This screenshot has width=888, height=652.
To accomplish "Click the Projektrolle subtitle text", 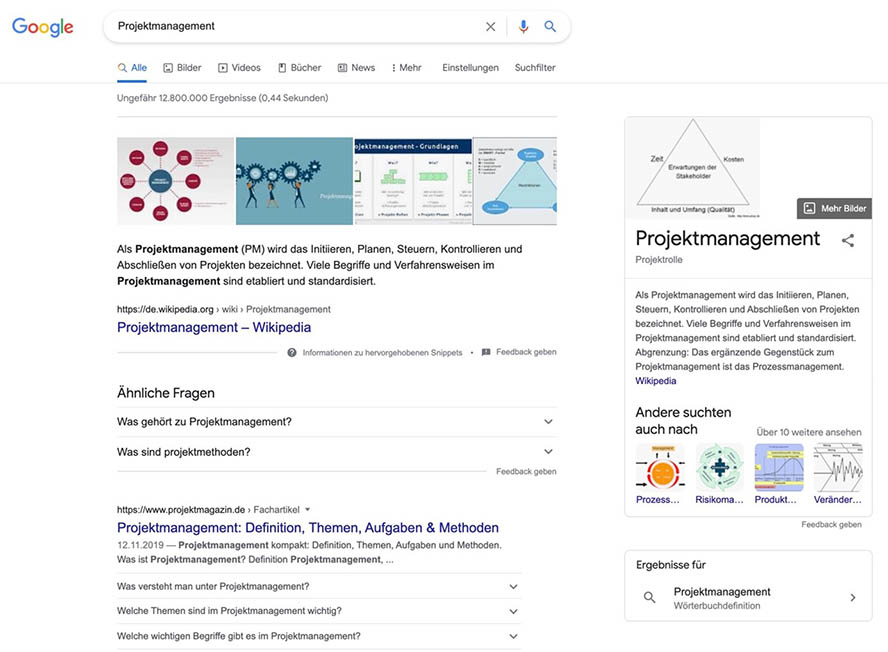I will coord(659,259).
